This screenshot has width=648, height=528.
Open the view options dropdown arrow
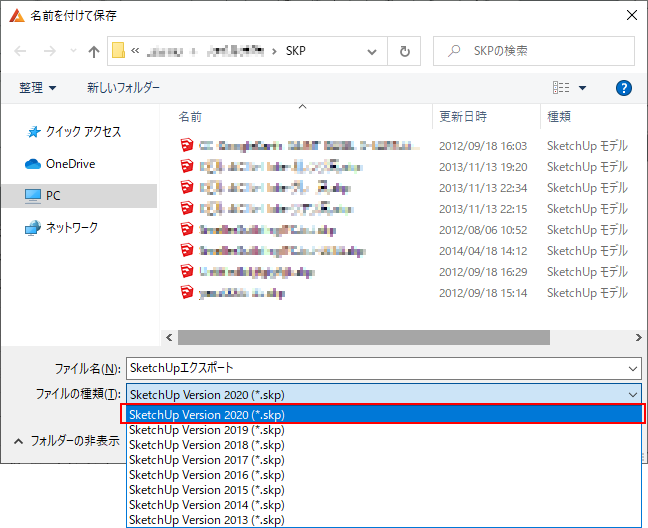(582, 88)
